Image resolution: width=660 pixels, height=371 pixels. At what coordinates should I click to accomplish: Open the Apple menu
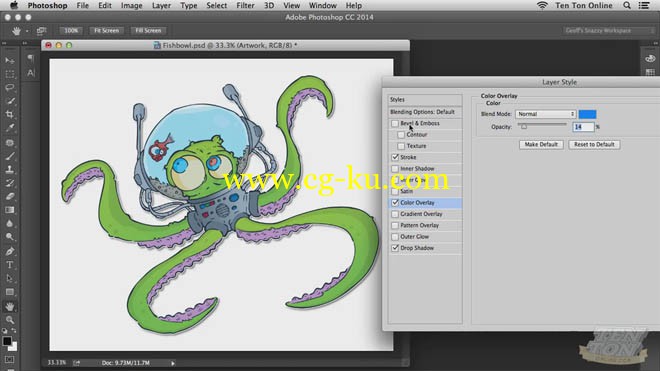pyautogui.click(x=14, y=5)
